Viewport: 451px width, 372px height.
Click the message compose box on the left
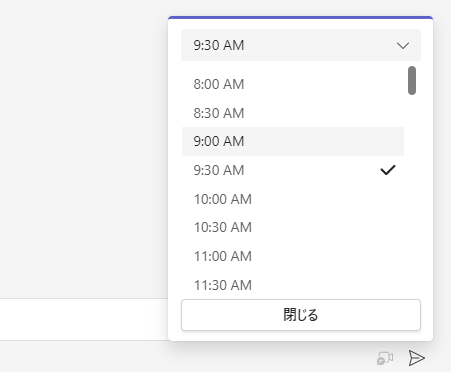(84, 319)
